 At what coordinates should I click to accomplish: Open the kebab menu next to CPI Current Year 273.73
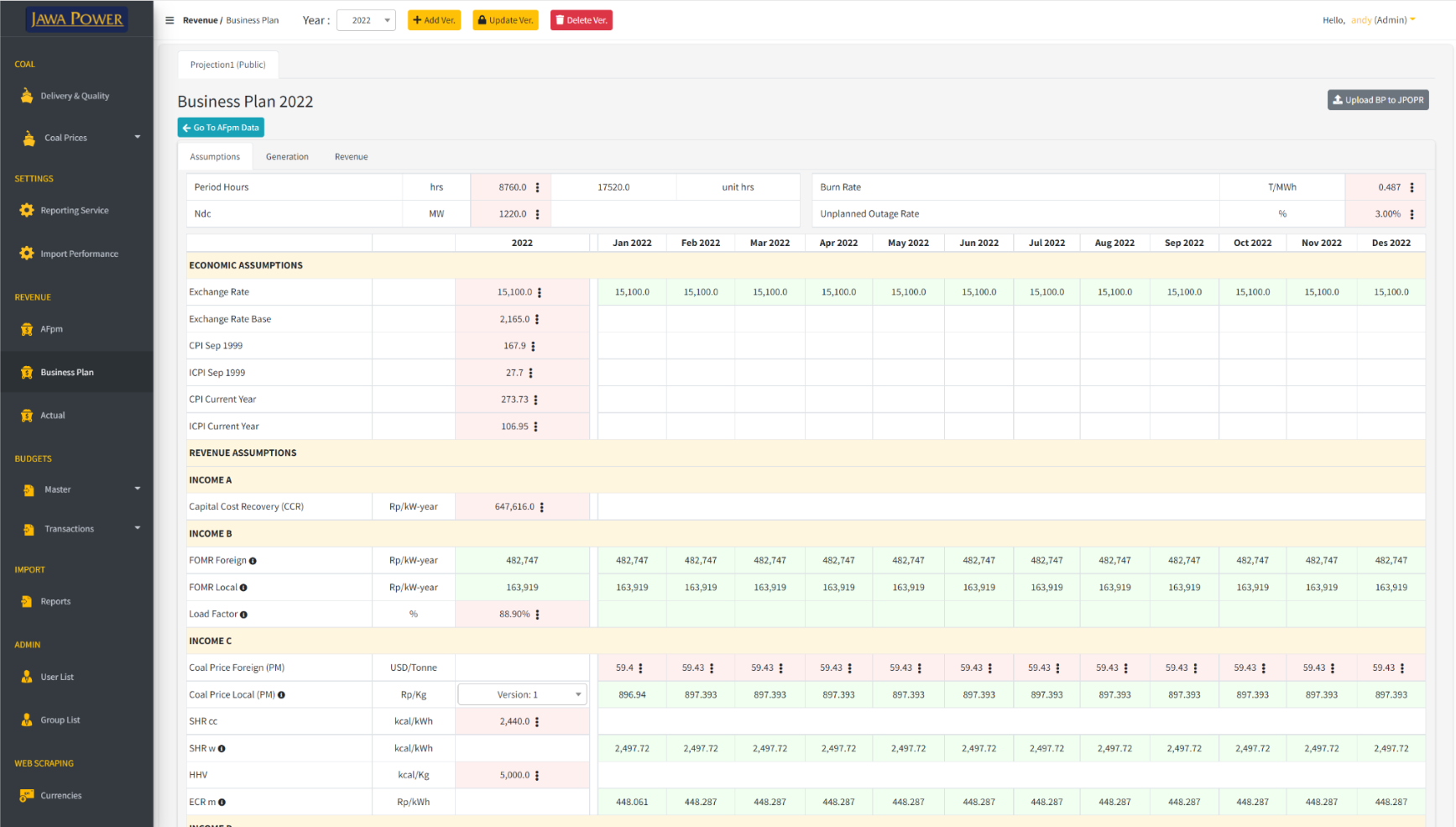coord(535,400)
